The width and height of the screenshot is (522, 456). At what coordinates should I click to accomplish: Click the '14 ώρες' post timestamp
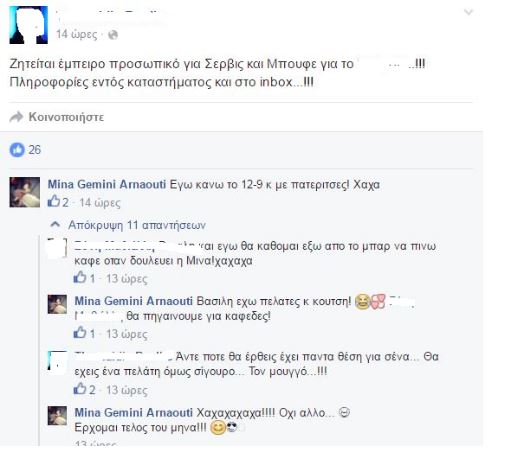pyautogui.click(x=77, y=34)
